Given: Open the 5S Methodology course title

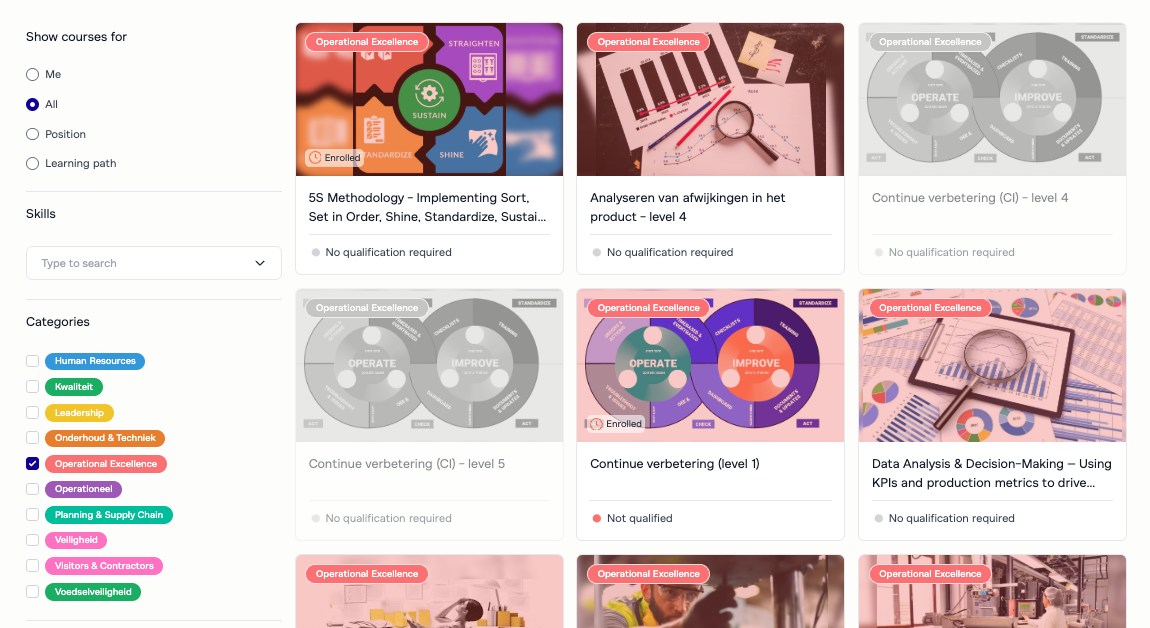Looking at the screenshot, I should (428, 207).
